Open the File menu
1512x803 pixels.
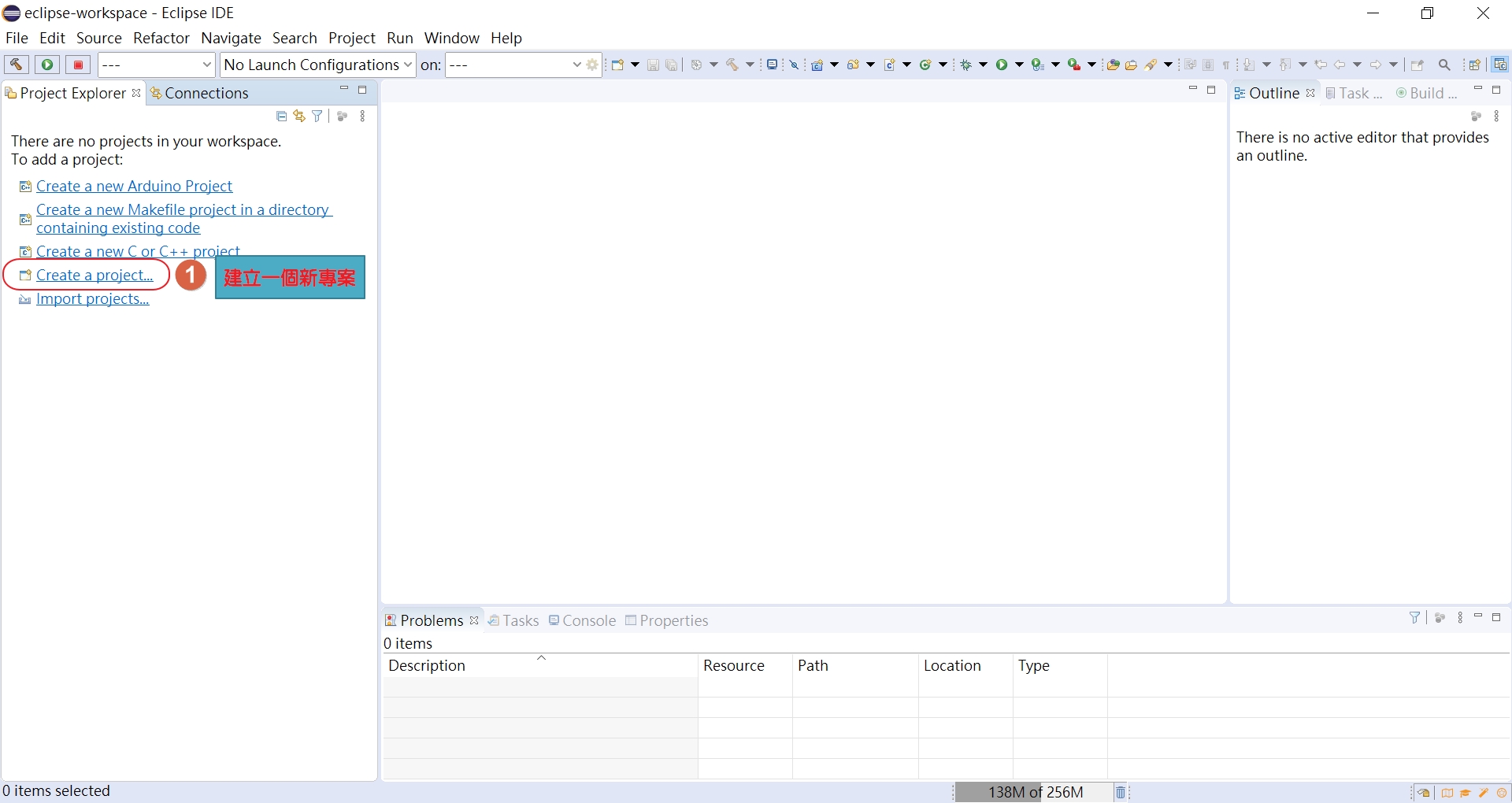tap(17, 38)
